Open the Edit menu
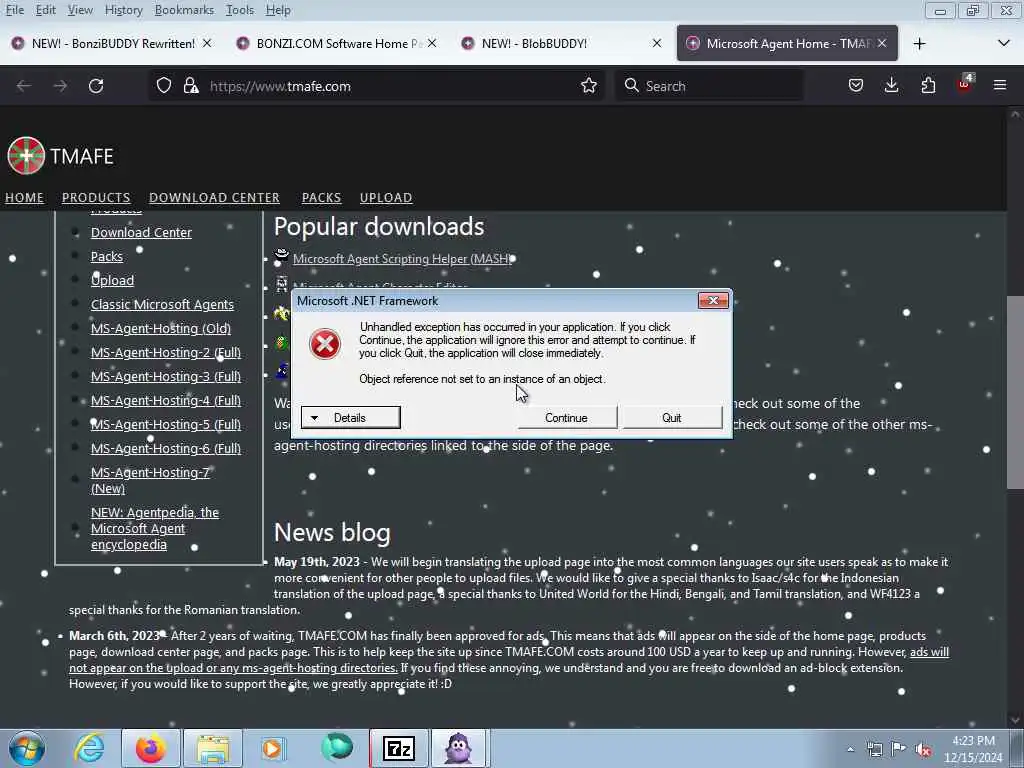The width and height of the screenshot is (1024, 768). 45,10
